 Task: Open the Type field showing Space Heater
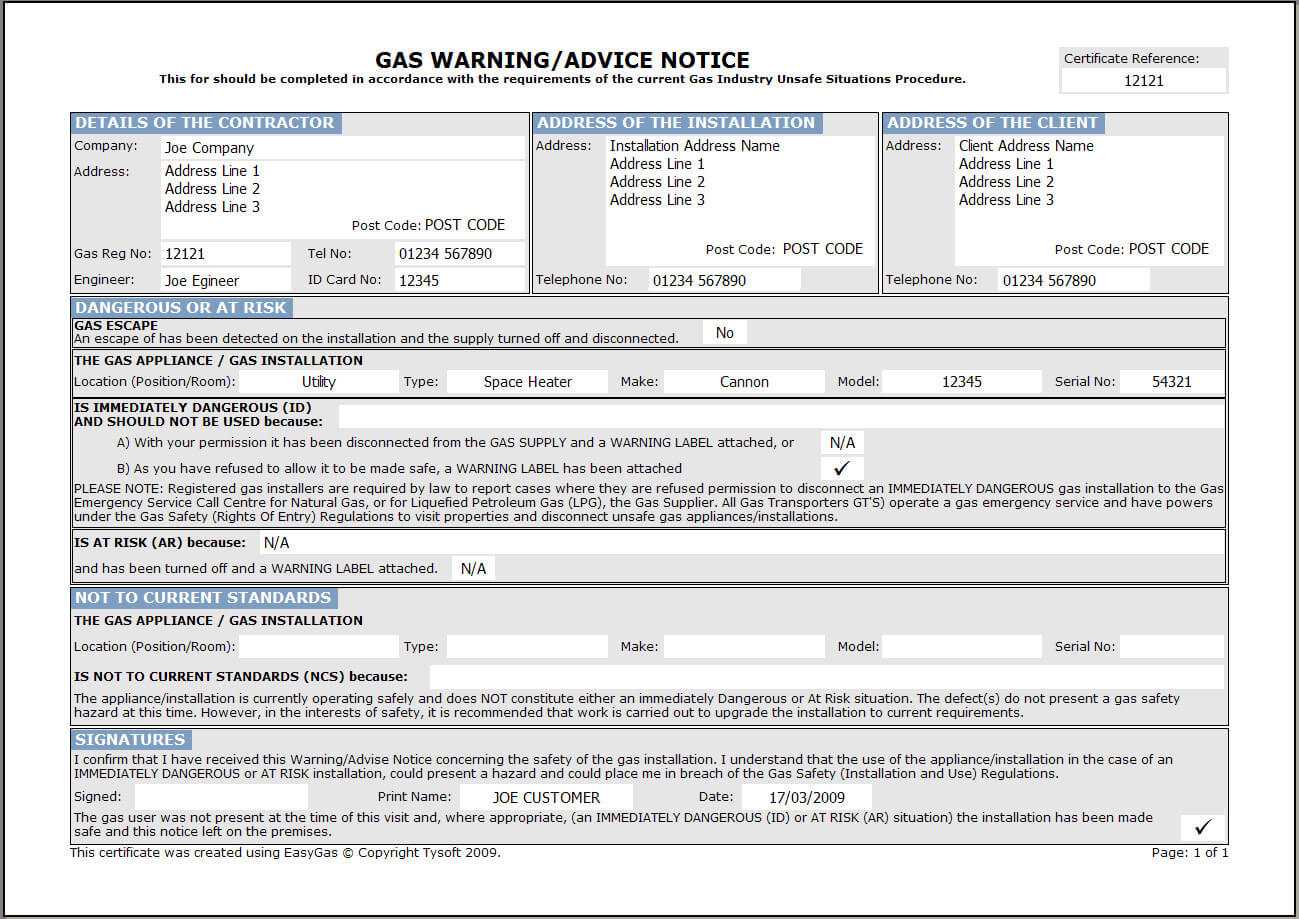pos(527,382)
